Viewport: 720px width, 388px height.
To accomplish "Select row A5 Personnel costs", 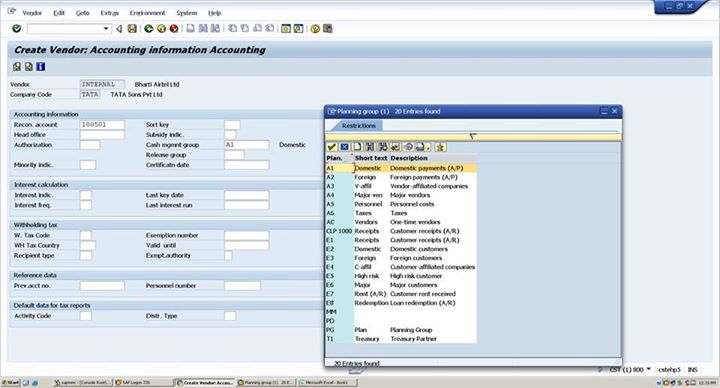I will (x=401, y=204).
